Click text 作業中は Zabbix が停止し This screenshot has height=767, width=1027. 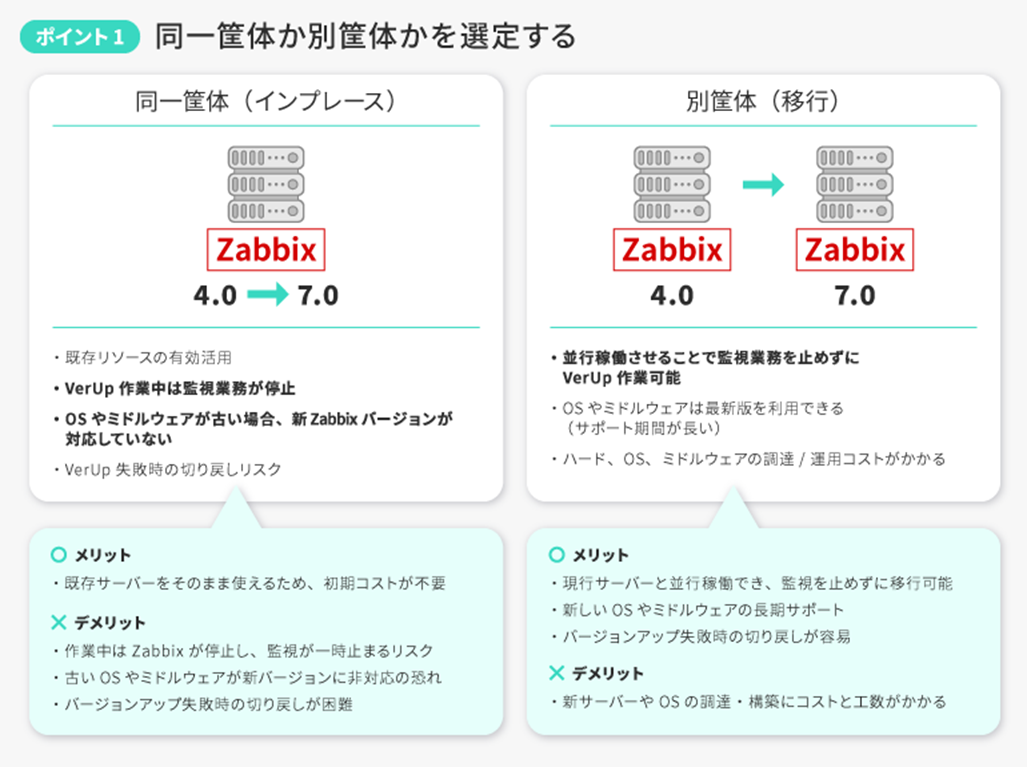coord(158,650)
